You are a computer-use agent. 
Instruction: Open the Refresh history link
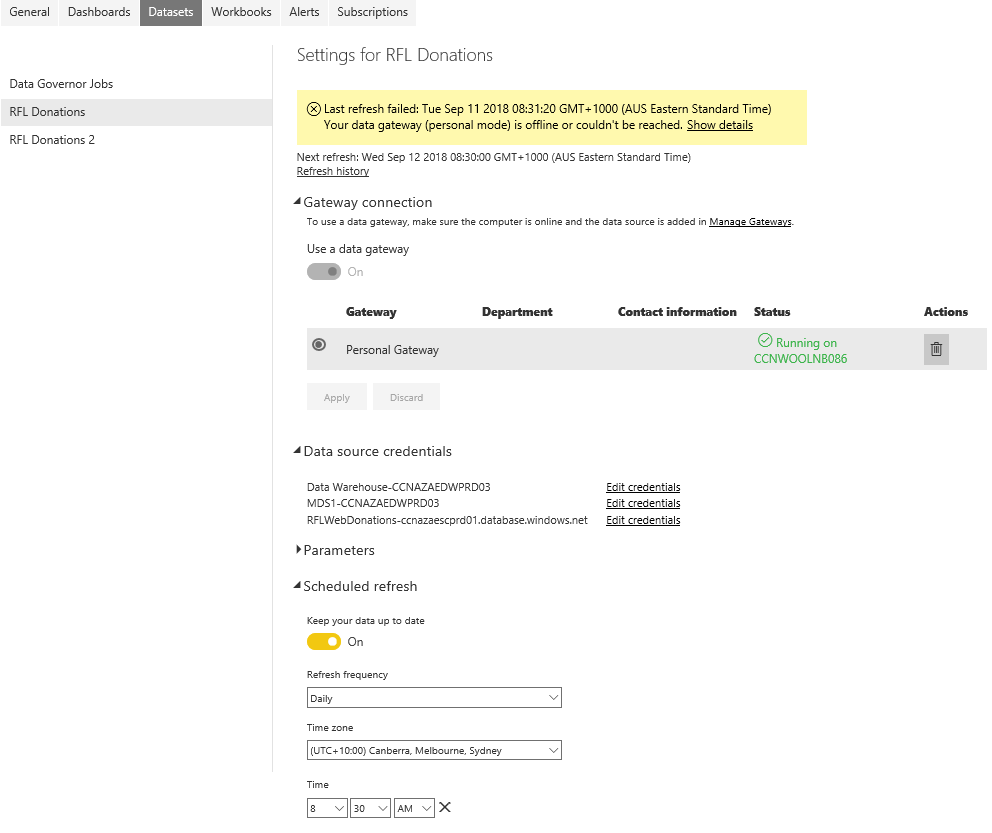(333, 171)
